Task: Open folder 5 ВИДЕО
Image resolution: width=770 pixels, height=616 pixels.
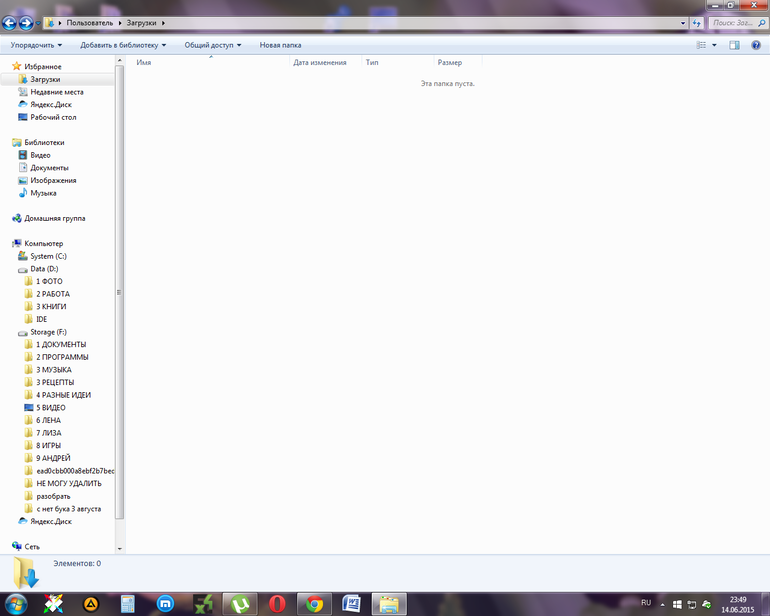Action: pyautogui.click(x=51, y=408)
